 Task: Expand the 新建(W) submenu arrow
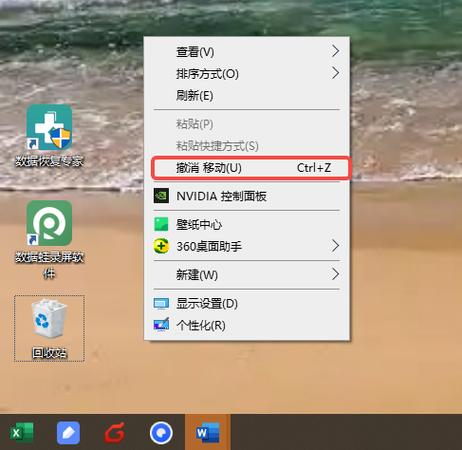coord(335,274)
